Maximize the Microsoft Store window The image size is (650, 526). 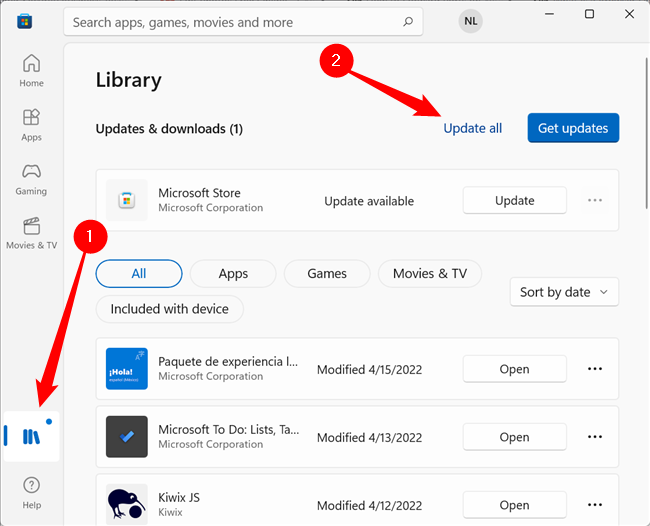coord(589,14)
